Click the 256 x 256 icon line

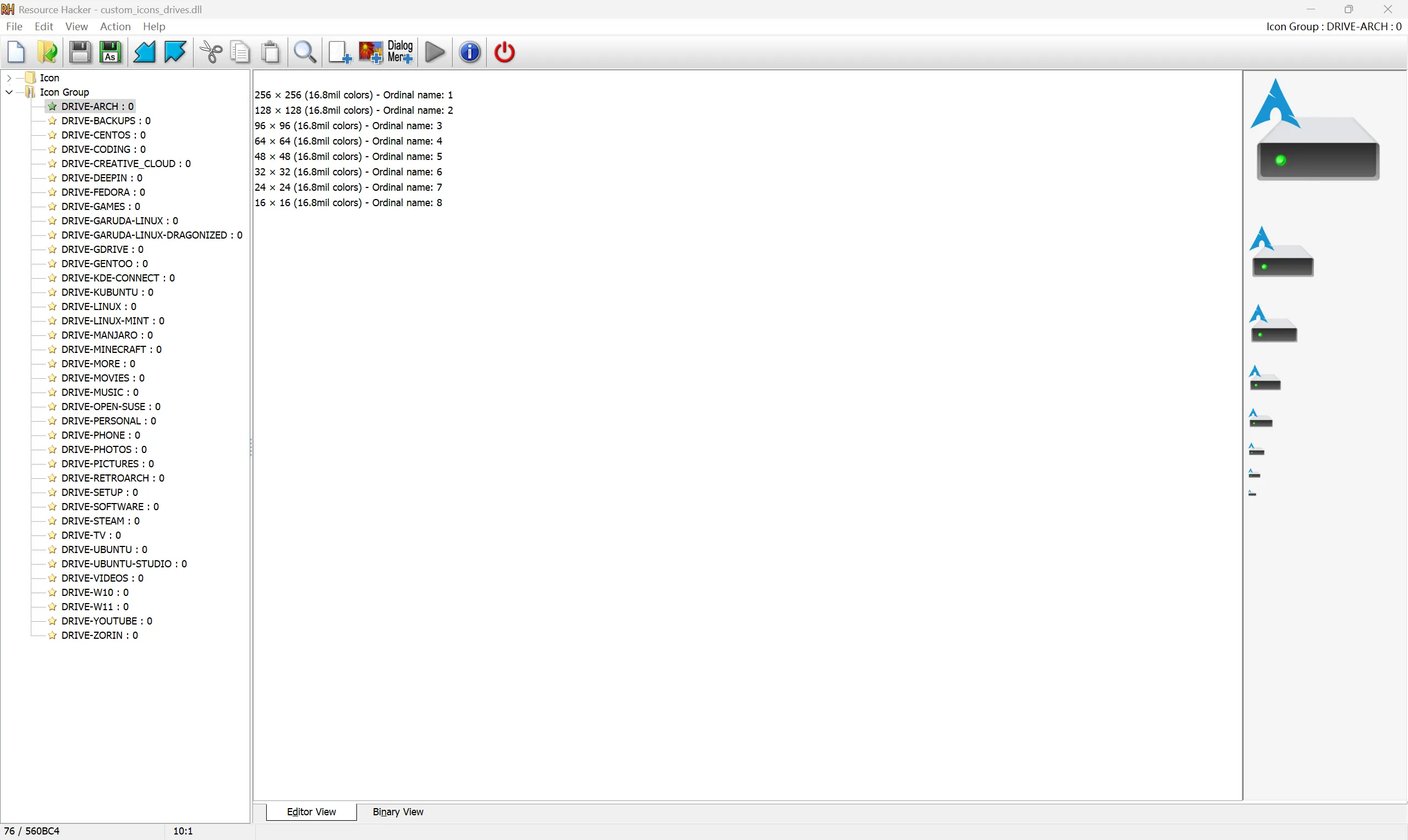tap(353, 95)
